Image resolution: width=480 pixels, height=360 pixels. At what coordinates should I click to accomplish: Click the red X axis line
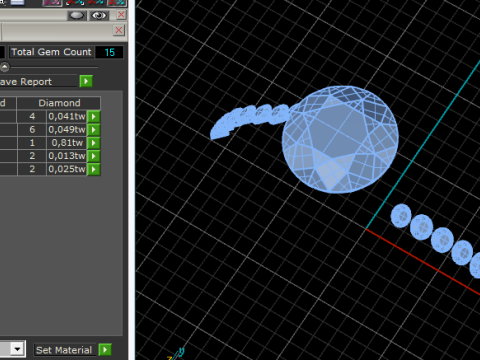pyautogui.click(x=423, y=261)
